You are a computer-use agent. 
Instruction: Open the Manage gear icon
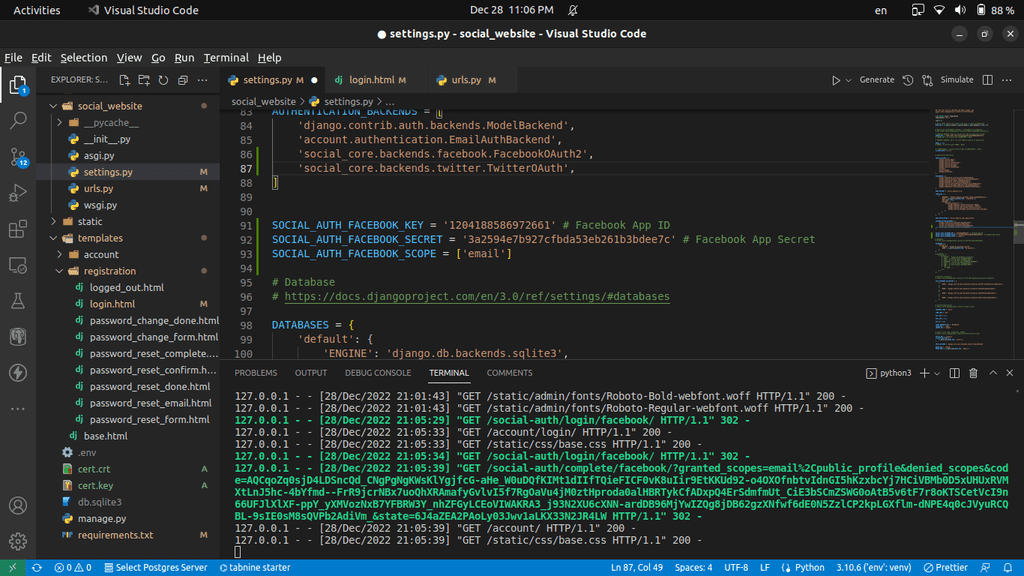[x=18, y=541]
